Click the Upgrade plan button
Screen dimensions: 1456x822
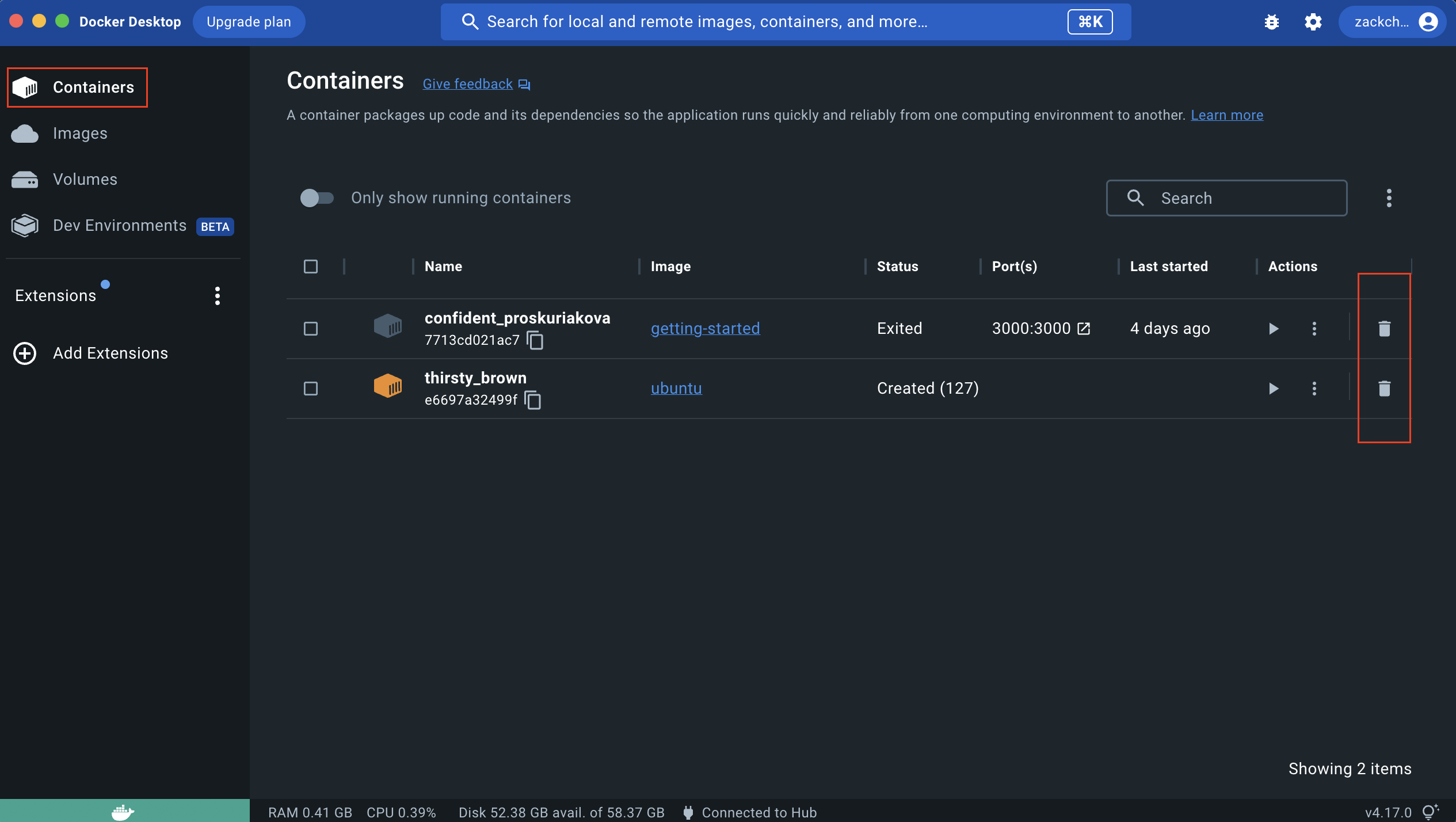249,22
